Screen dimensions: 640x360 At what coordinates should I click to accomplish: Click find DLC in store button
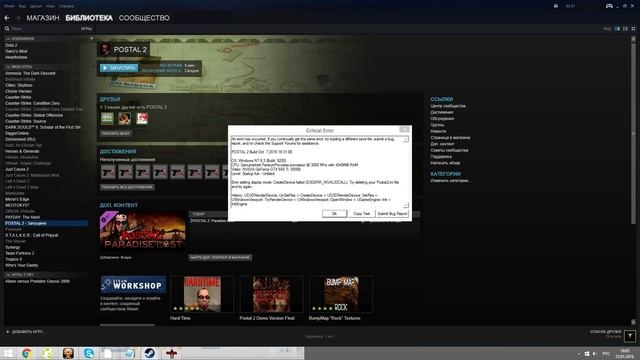point(220,258)
